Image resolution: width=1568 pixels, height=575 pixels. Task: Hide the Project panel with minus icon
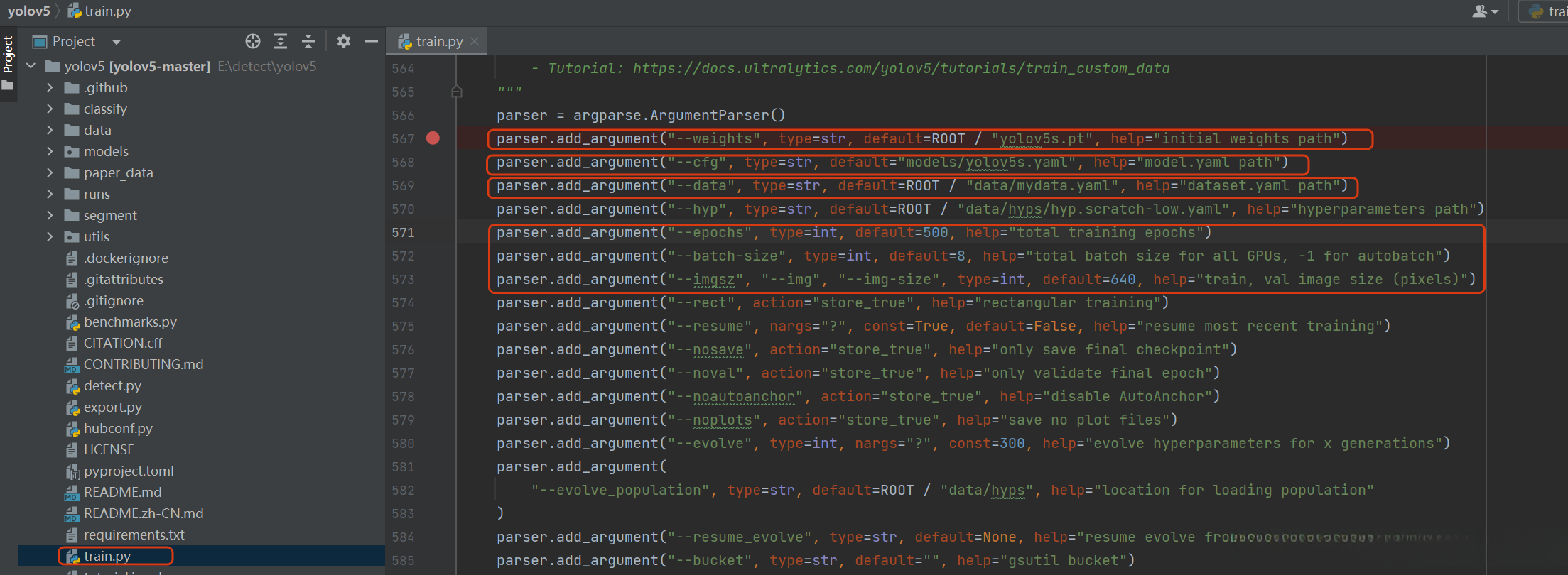371,41
